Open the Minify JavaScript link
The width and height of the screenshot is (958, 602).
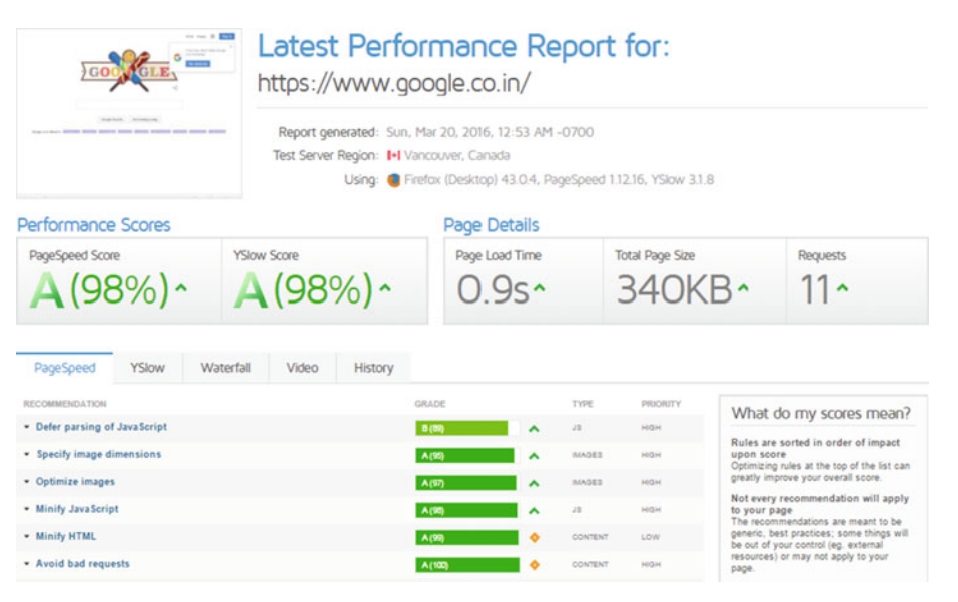point(77,508)
